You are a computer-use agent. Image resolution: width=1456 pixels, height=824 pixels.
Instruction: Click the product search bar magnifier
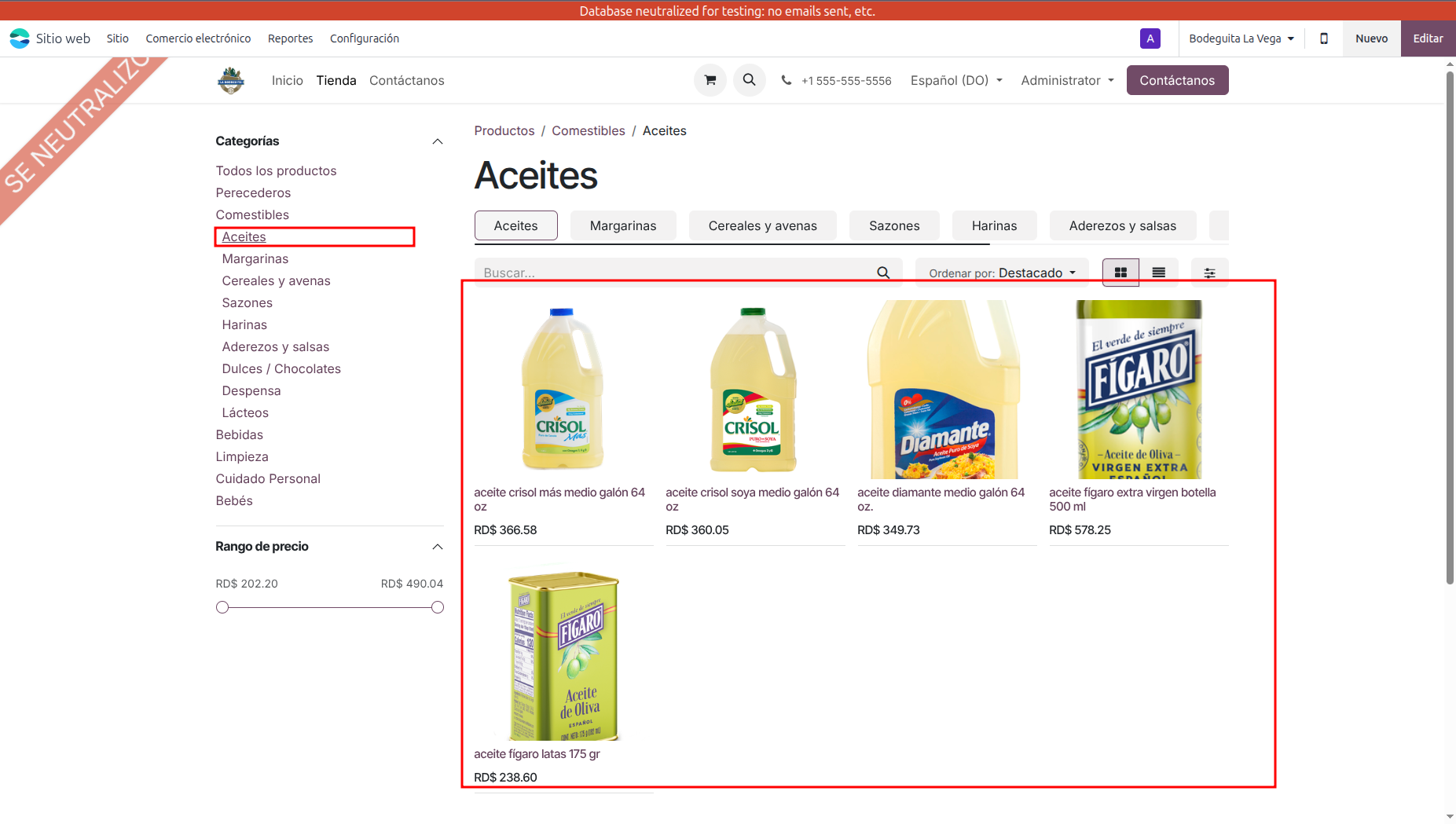[x=883, y=273]
